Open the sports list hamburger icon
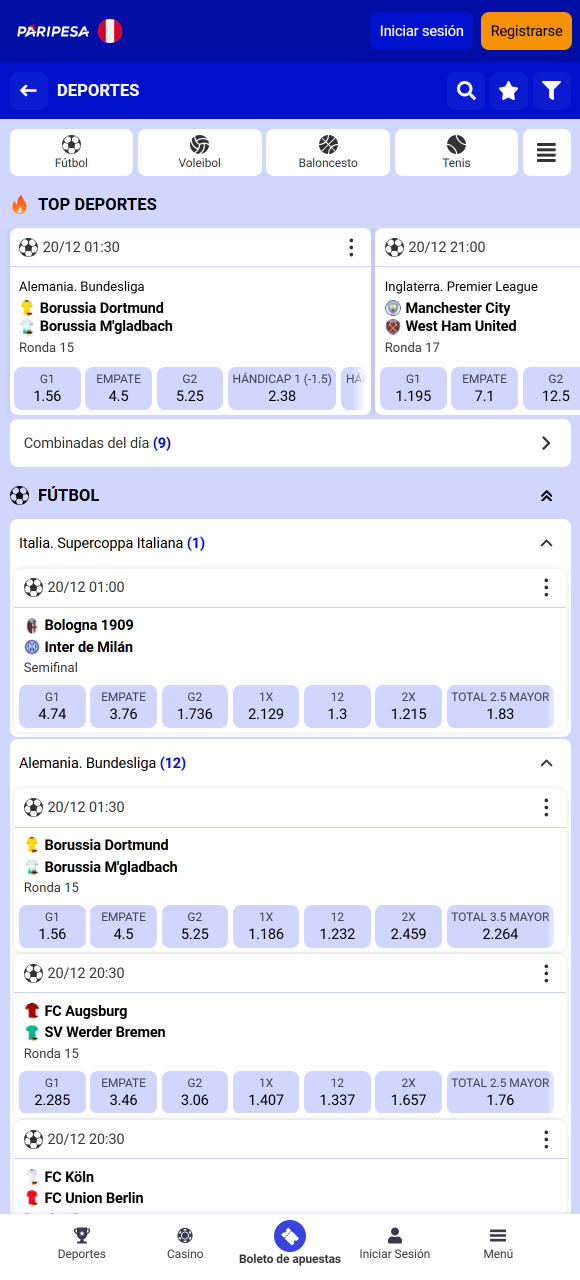This screenshot has width=580, height=1280. pos(546,152)
